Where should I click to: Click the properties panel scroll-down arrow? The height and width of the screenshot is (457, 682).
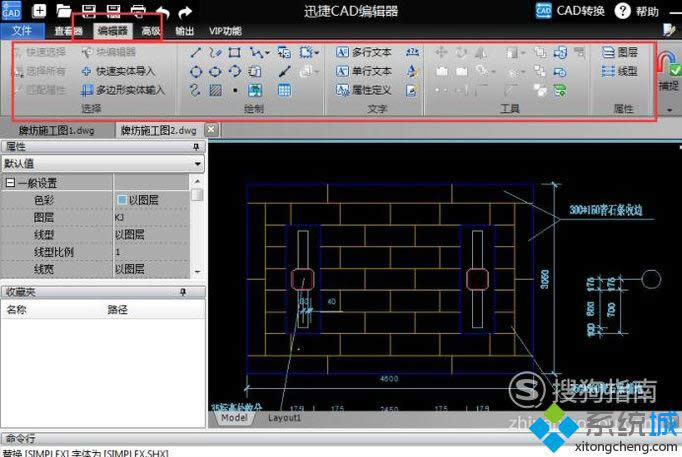pos(197,271)
